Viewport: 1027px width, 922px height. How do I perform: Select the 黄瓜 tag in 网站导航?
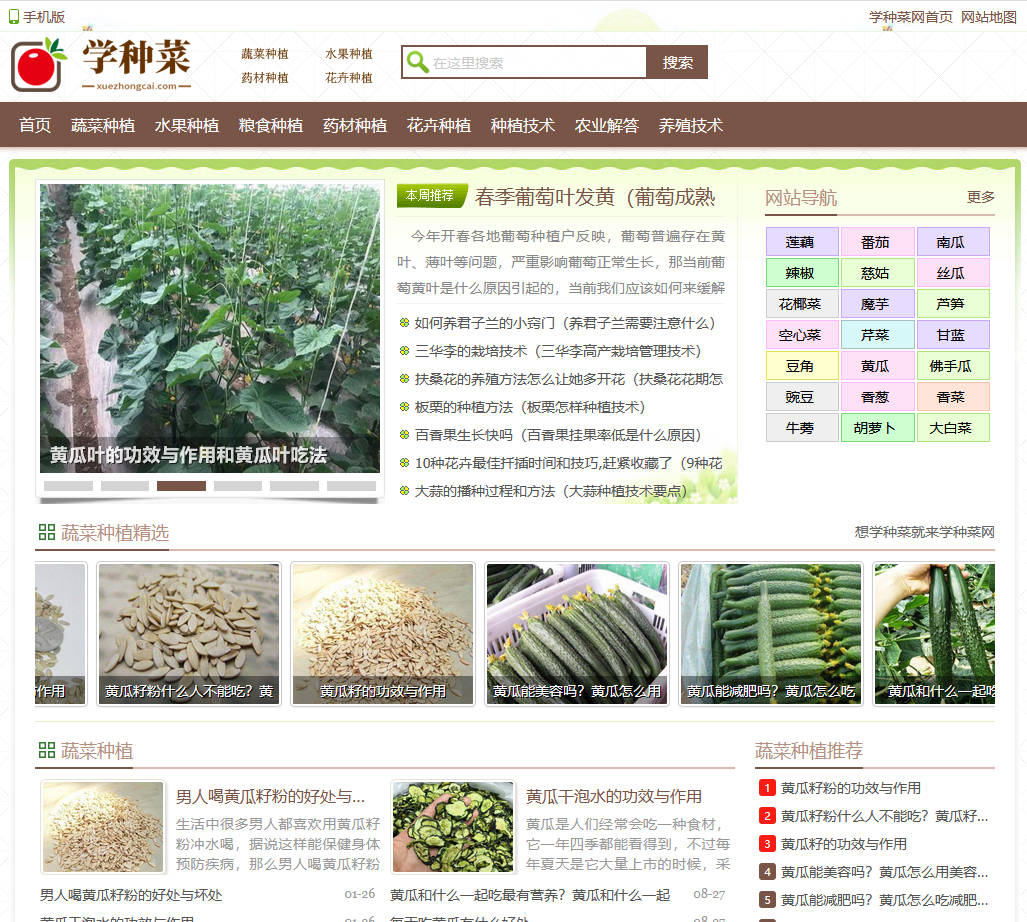coord(877,365)
